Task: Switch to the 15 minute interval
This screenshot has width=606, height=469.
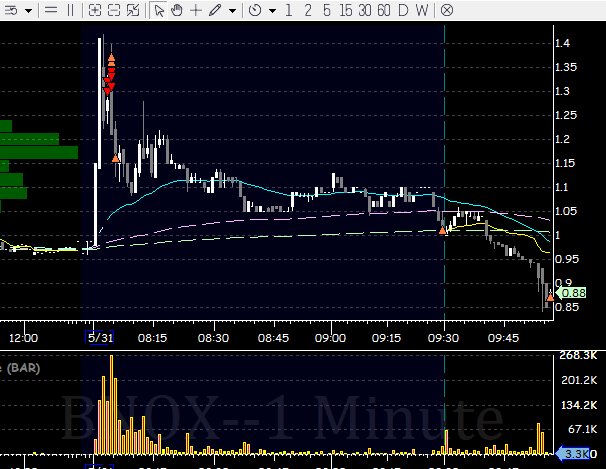Action: click(x=346, y=10)
